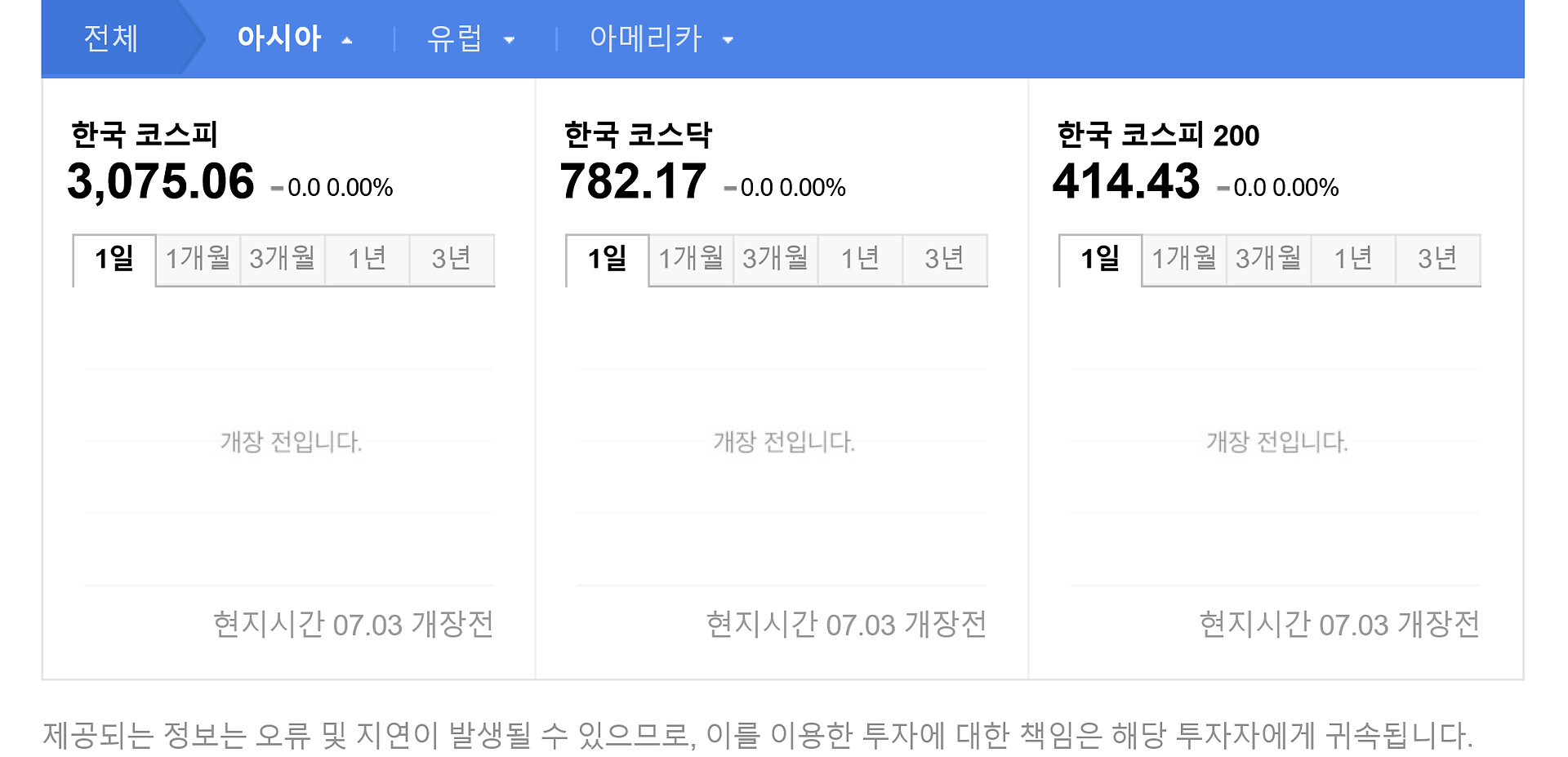Open the 한국 코스닥 index title
Image resolution: width=1568 pixels, height=757 pixels.
pyautogui.click(x=638, y=135)
